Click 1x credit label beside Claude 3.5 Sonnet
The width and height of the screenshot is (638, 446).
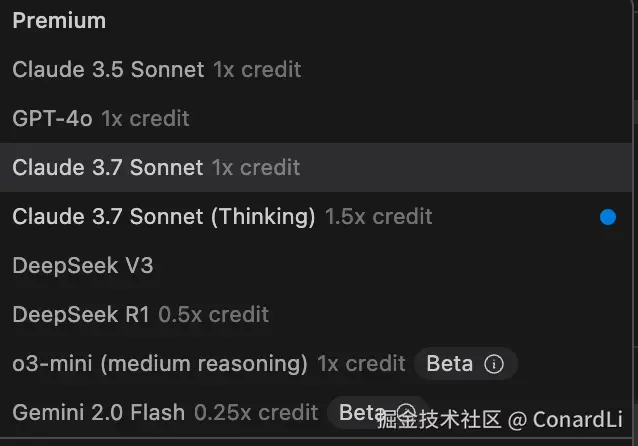click(x=256, y=70)
